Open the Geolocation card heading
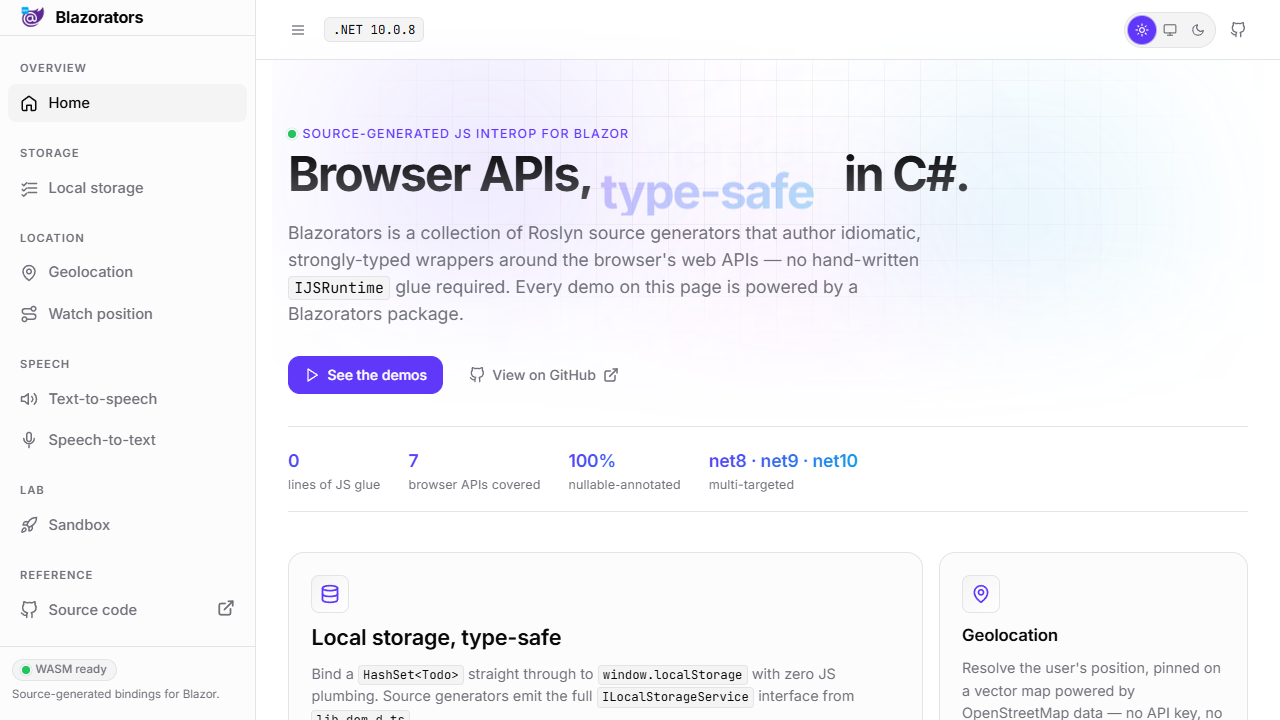 click(x=1010, y=635)
